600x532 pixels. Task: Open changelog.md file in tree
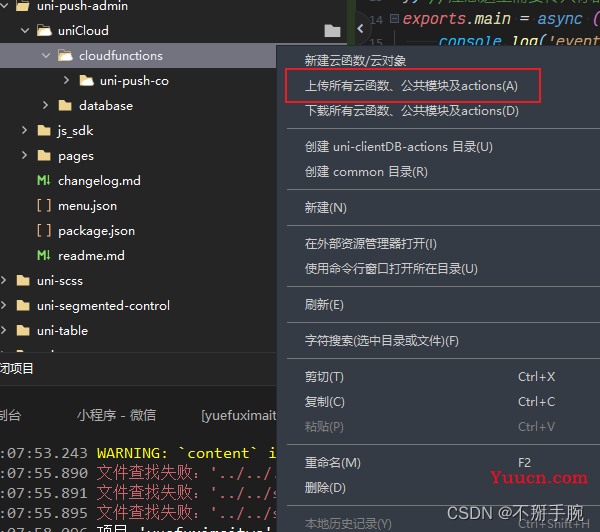point(99,181)
